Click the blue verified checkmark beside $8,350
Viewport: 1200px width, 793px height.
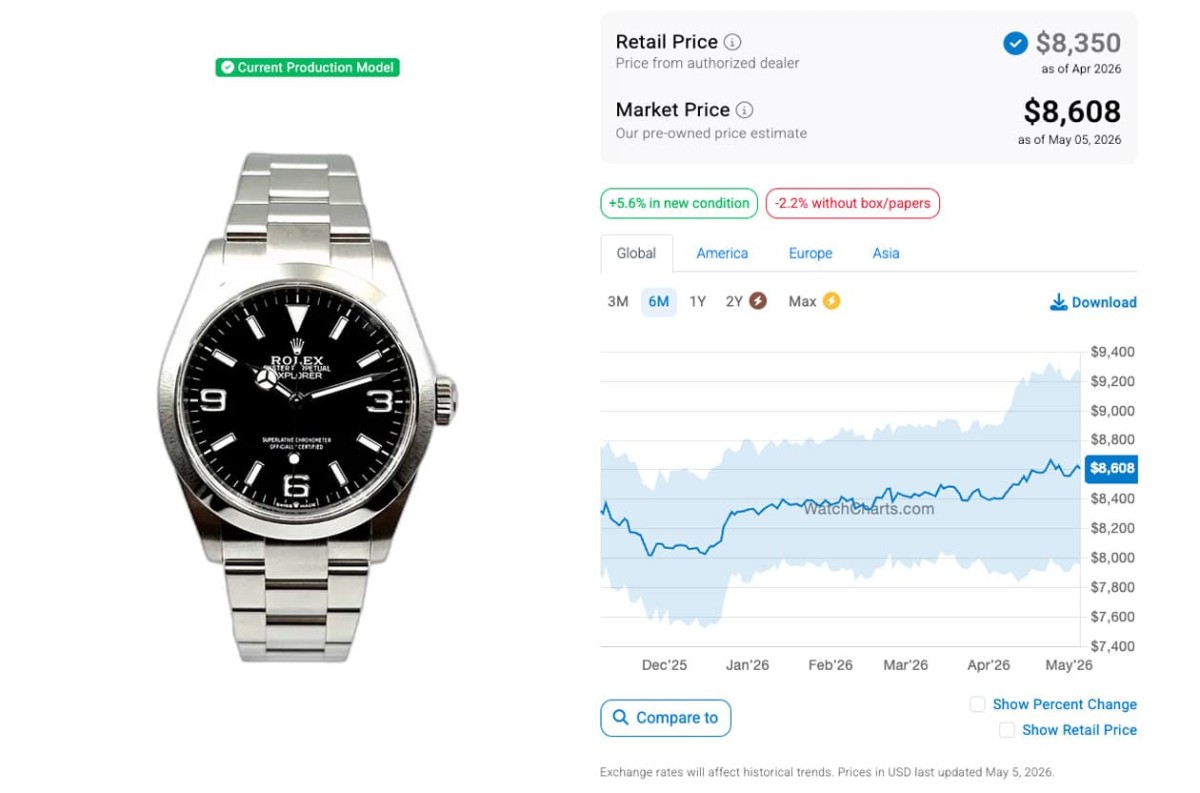1015,43
